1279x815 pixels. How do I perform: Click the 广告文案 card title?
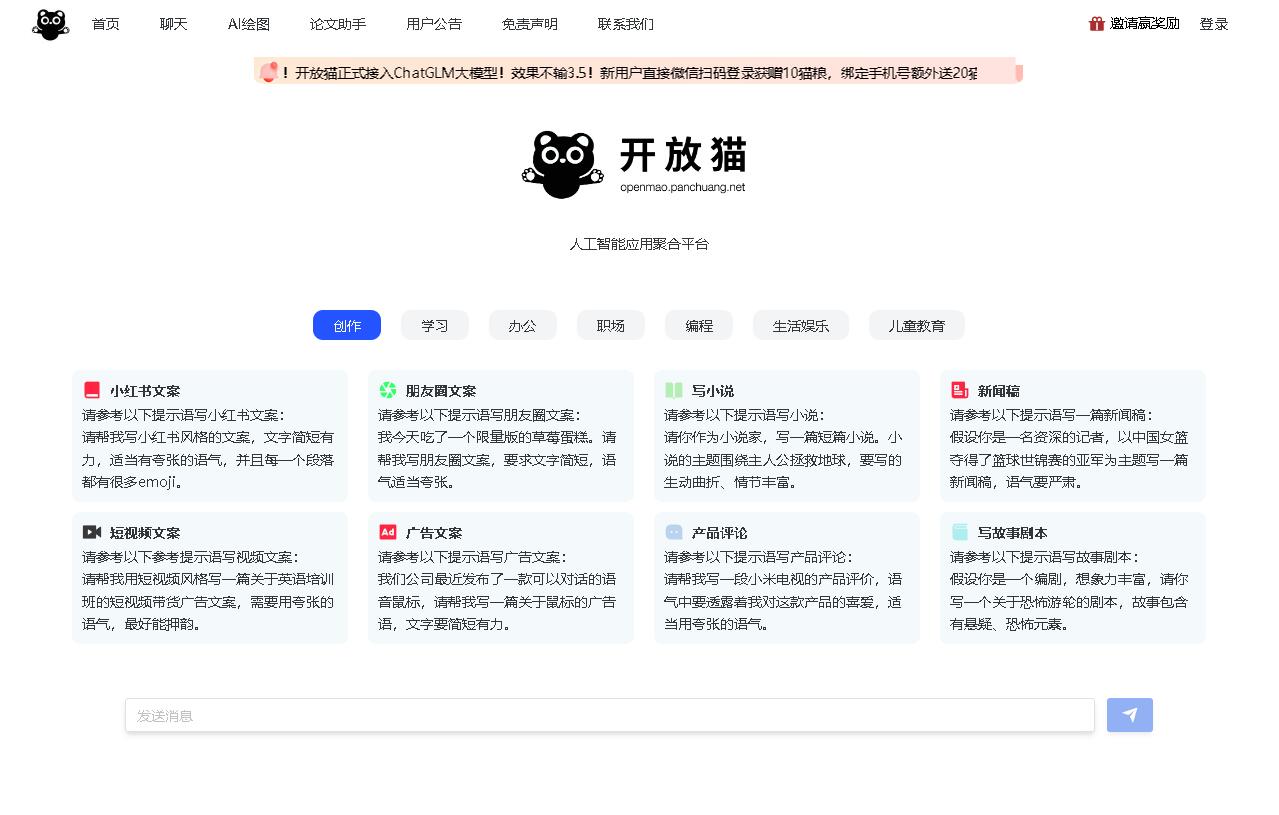tap(434, 533)
